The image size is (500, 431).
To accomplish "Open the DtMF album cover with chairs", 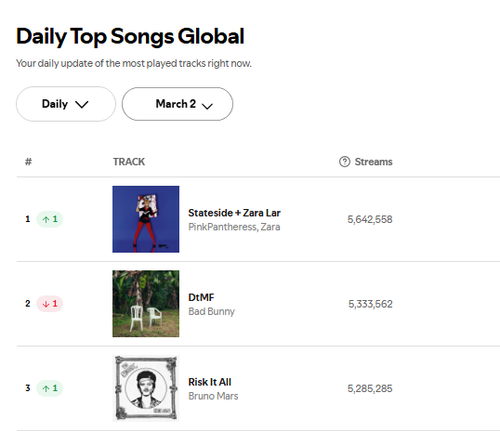I will tap(146, 304).
